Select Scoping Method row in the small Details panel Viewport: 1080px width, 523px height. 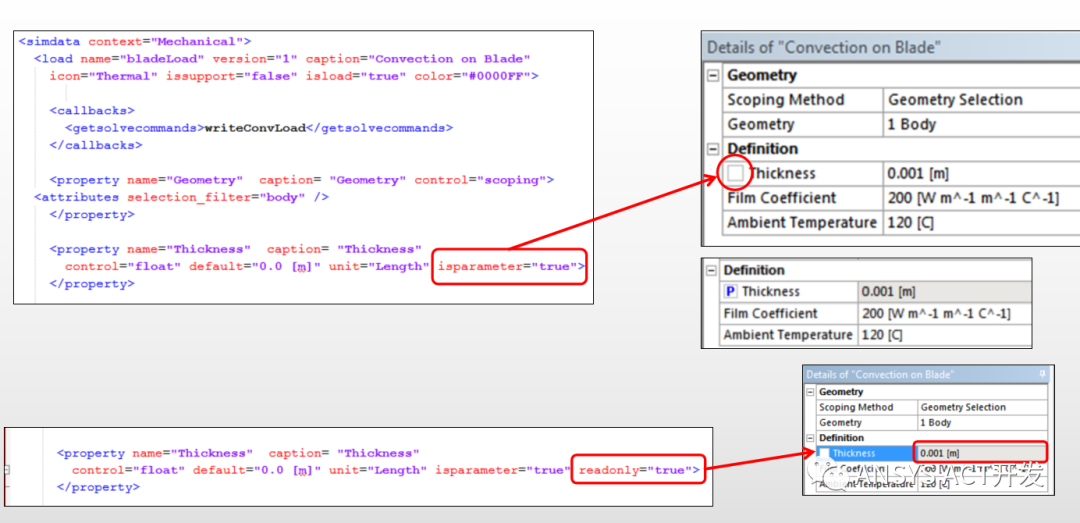click(x=930, y=407)
